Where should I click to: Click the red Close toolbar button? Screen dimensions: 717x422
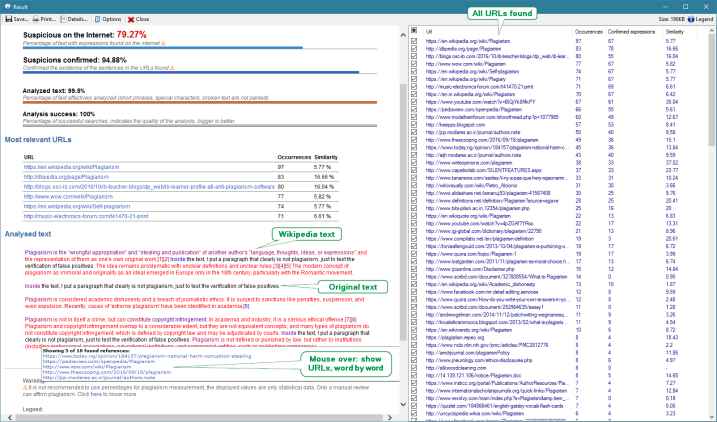(x=139, y=19)
